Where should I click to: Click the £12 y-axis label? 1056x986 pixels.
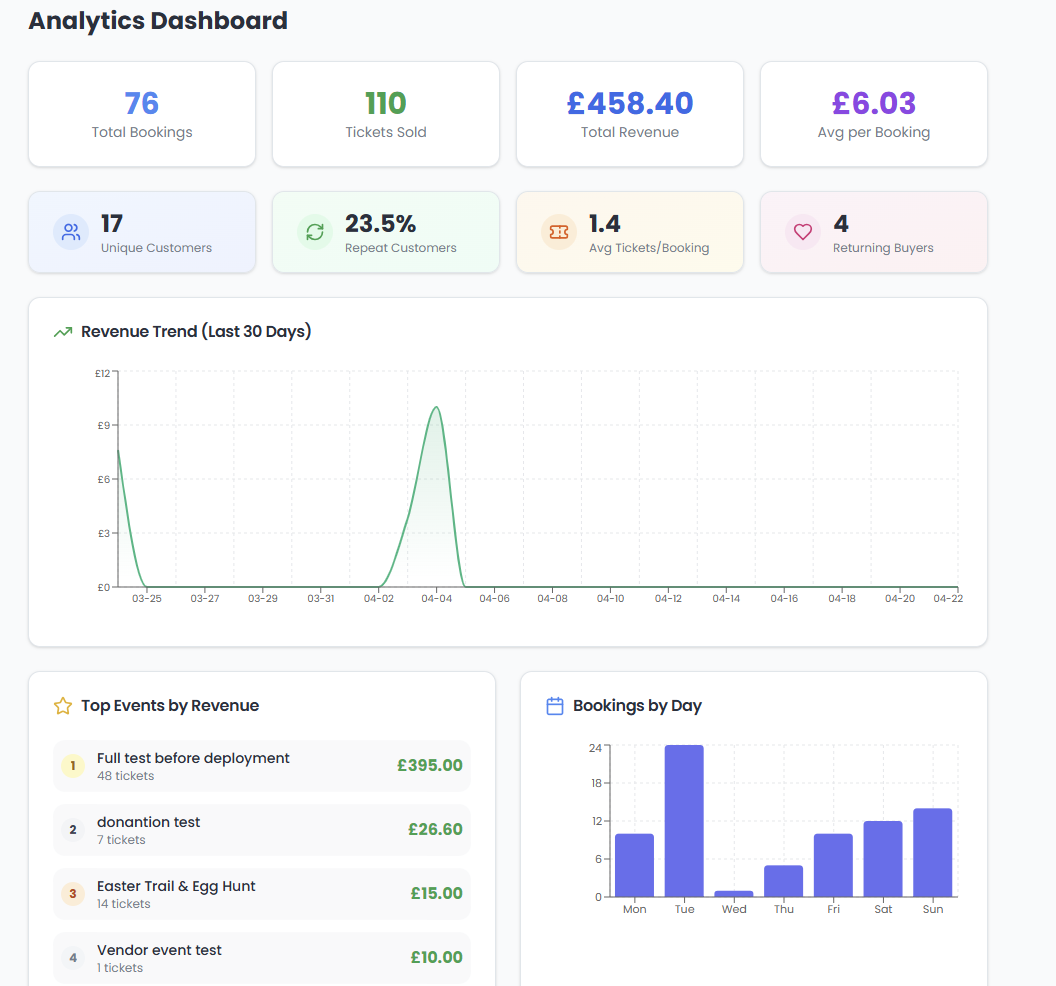102,373
